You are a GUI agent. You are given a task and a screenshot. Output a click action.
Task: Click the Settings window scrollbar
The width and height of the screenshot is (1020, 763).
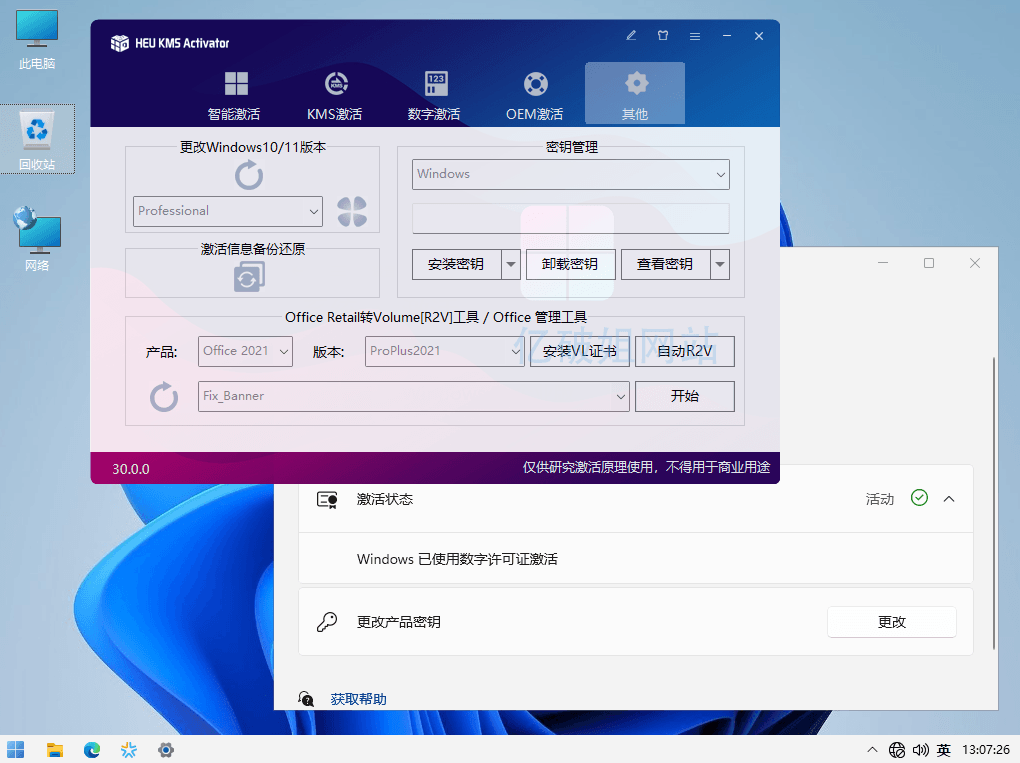pos(993,503)
